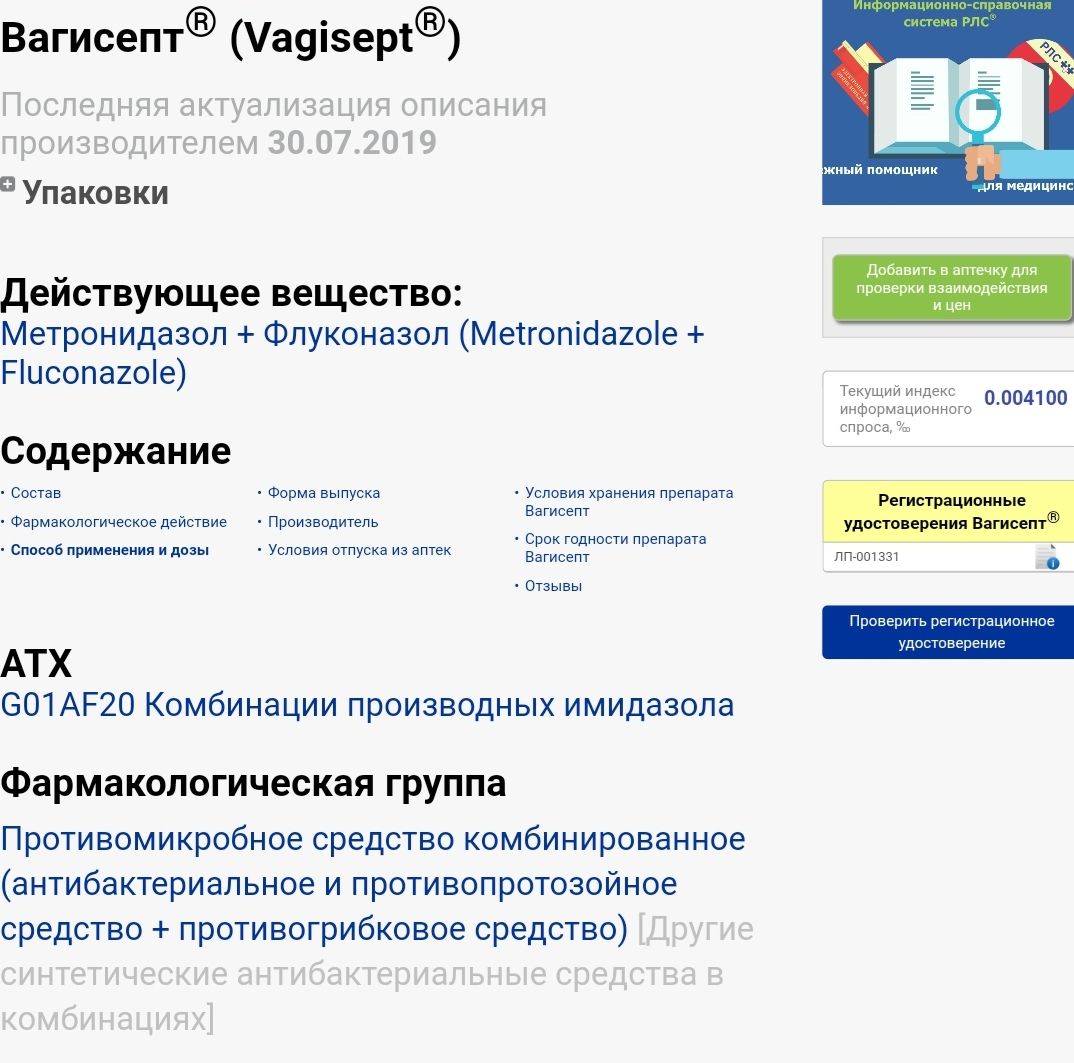Open ATX code G01AF20 link
The width and height of the screenshot is (1074, 1063).
coord(367,705)
